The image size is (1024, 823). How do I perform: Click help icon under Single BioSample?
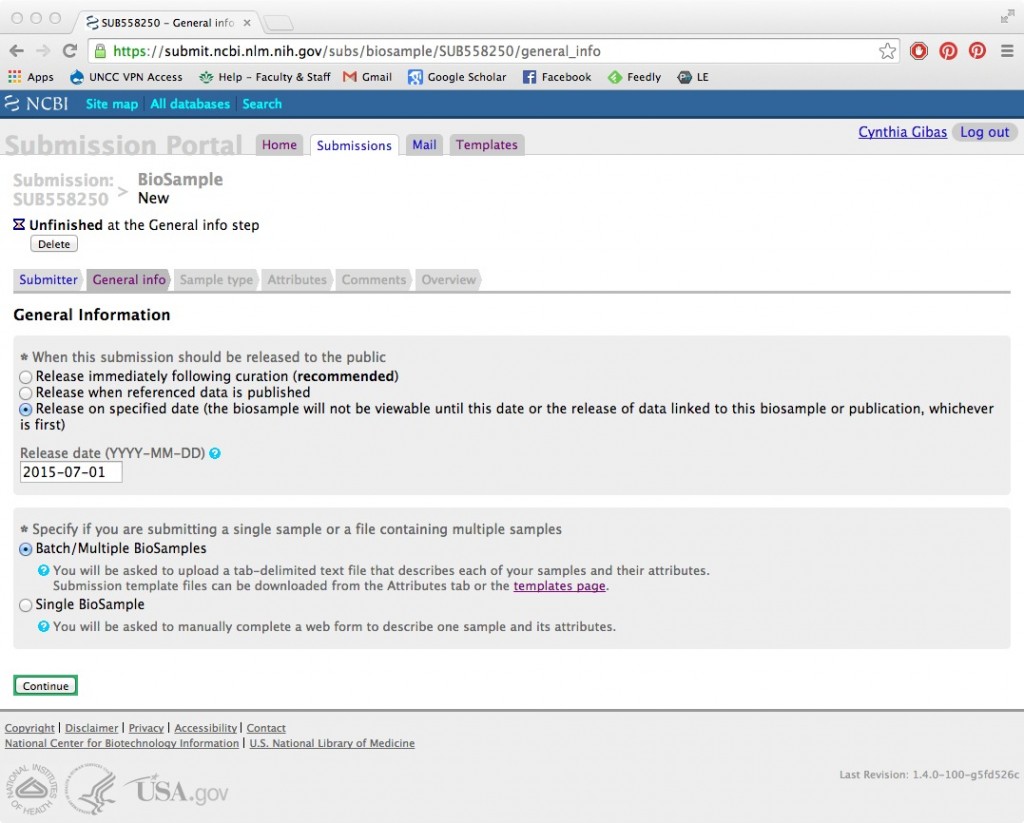pyautogui.click(x=44, y=627)
